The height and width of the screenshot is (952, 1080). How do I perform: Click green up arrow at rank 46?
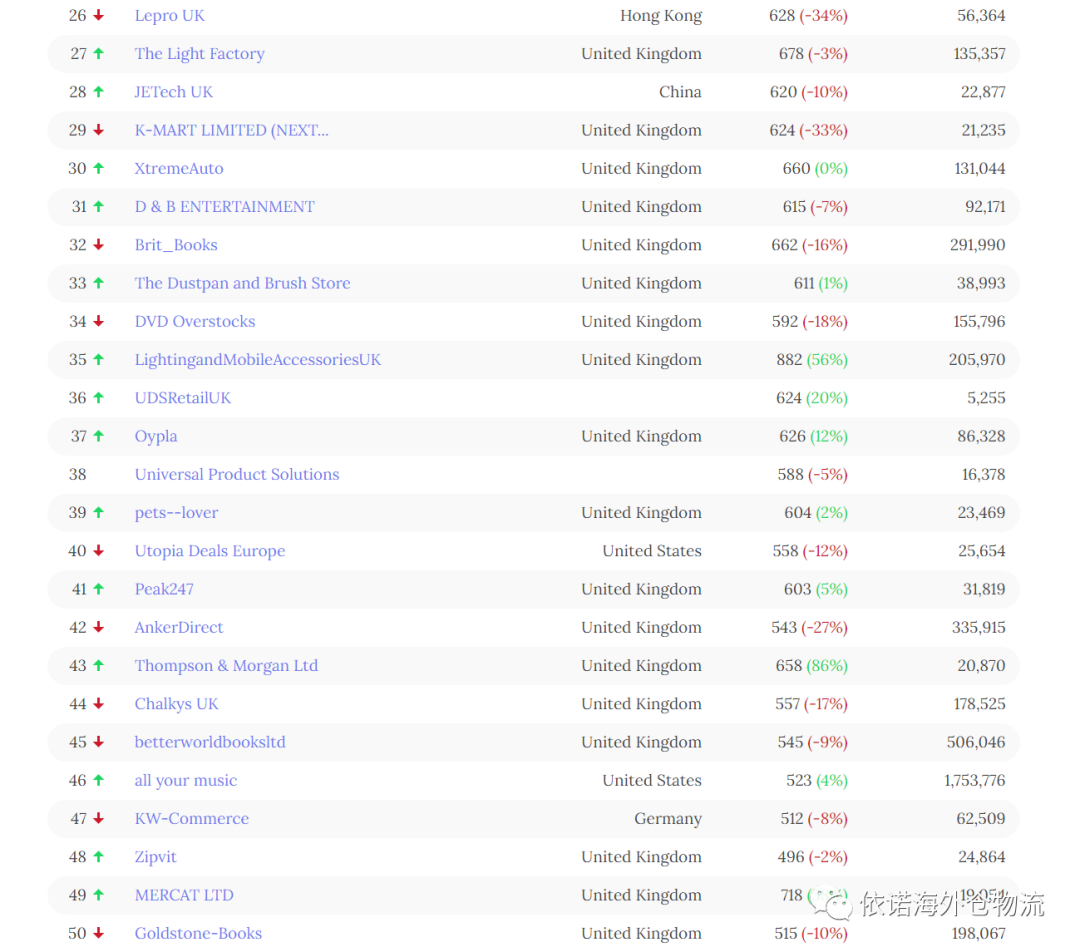(x=98, y=780)
